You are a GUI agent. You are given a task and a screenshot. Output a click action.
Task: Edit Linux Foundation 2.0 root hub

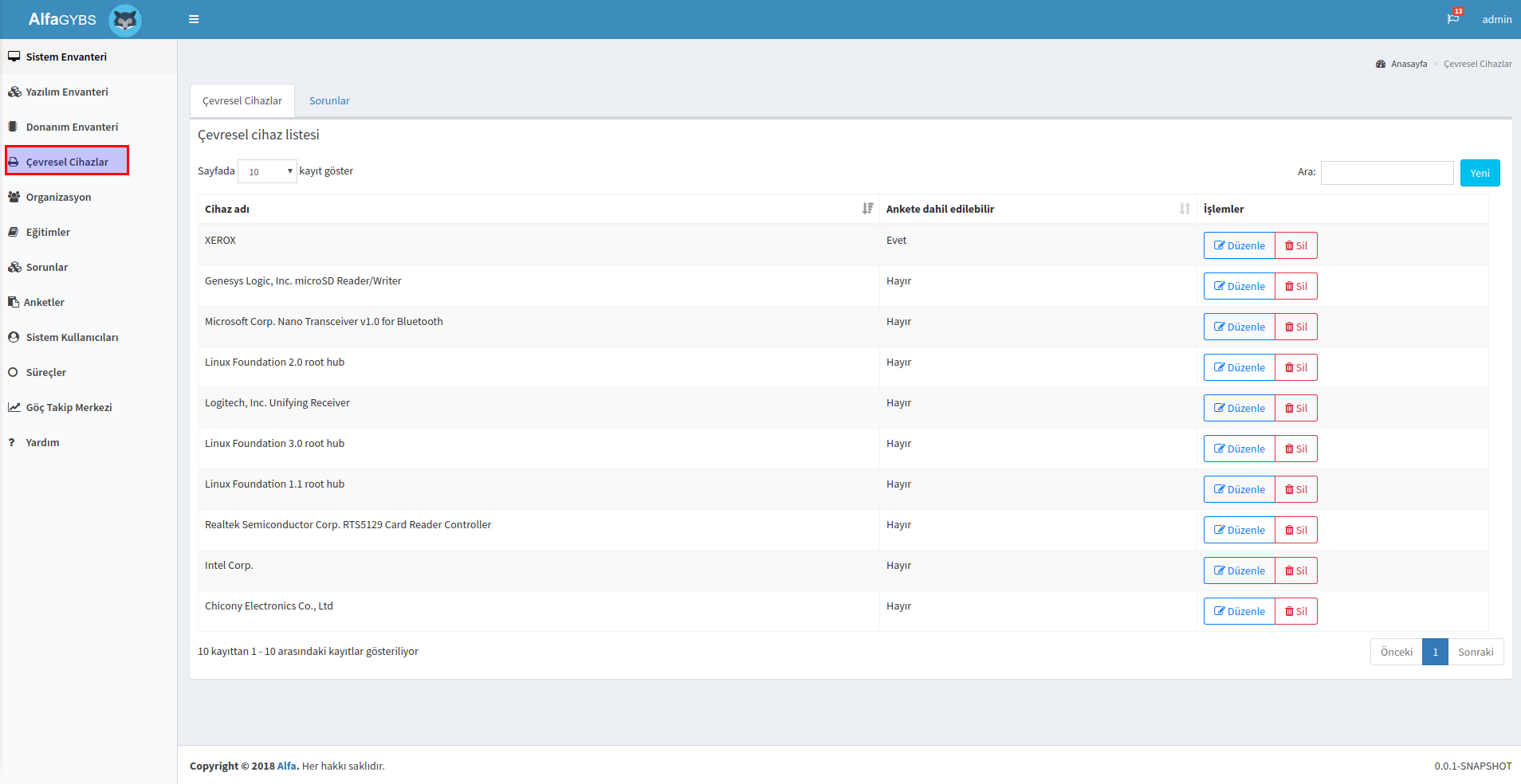[x=1240, y=367]
